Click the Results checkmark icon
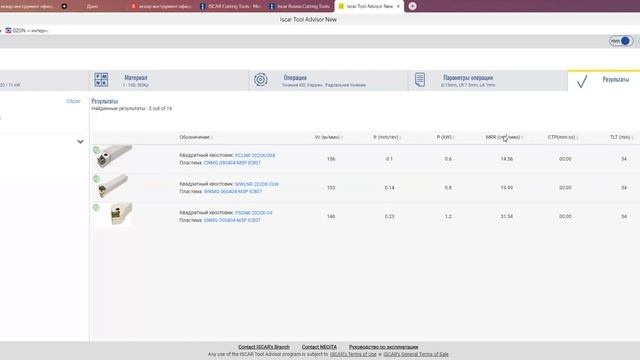The image size is (640, 360). tap(582, 81)
